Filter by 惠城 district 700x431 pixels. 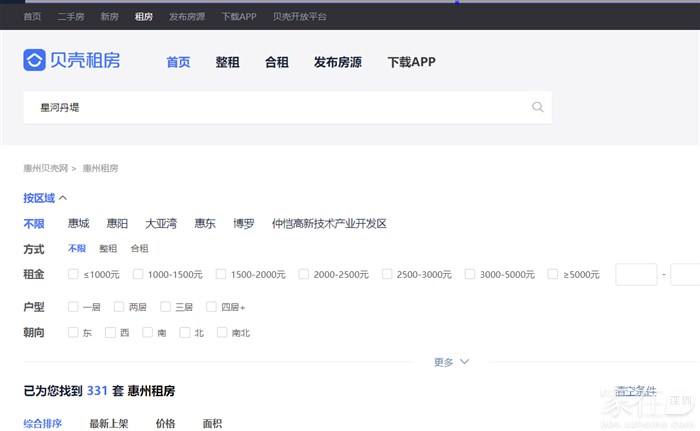pyautogui.click(x=78, y=224)
